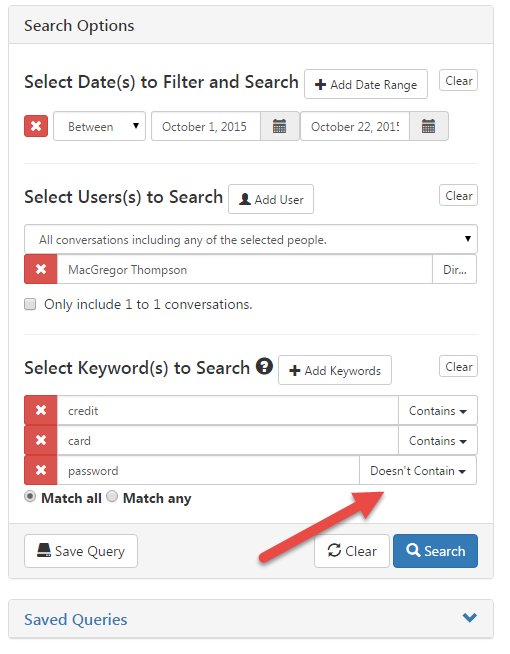The height and width of the screenshot is (654, 510).
Task: Open Doesn't Contain dropdown for password
Action: pos(418,470)
